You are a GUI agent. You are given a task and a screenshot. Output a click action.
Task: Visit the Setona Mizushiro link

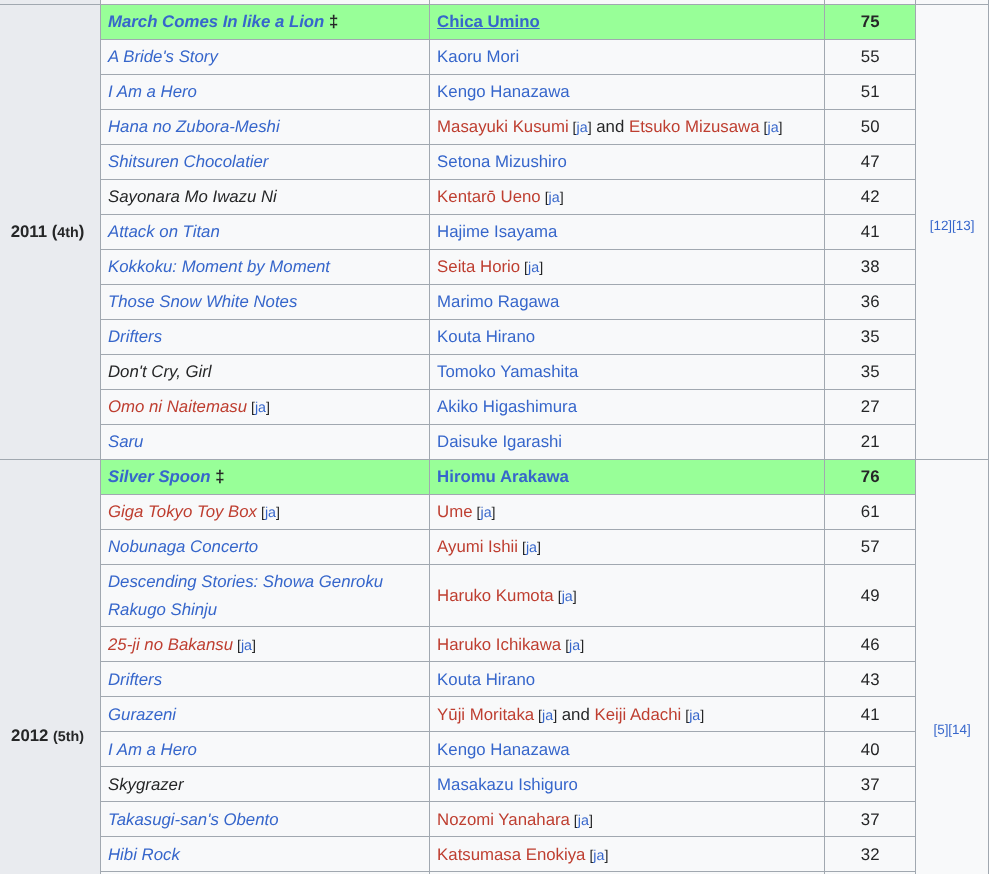[x=502, y=162]
